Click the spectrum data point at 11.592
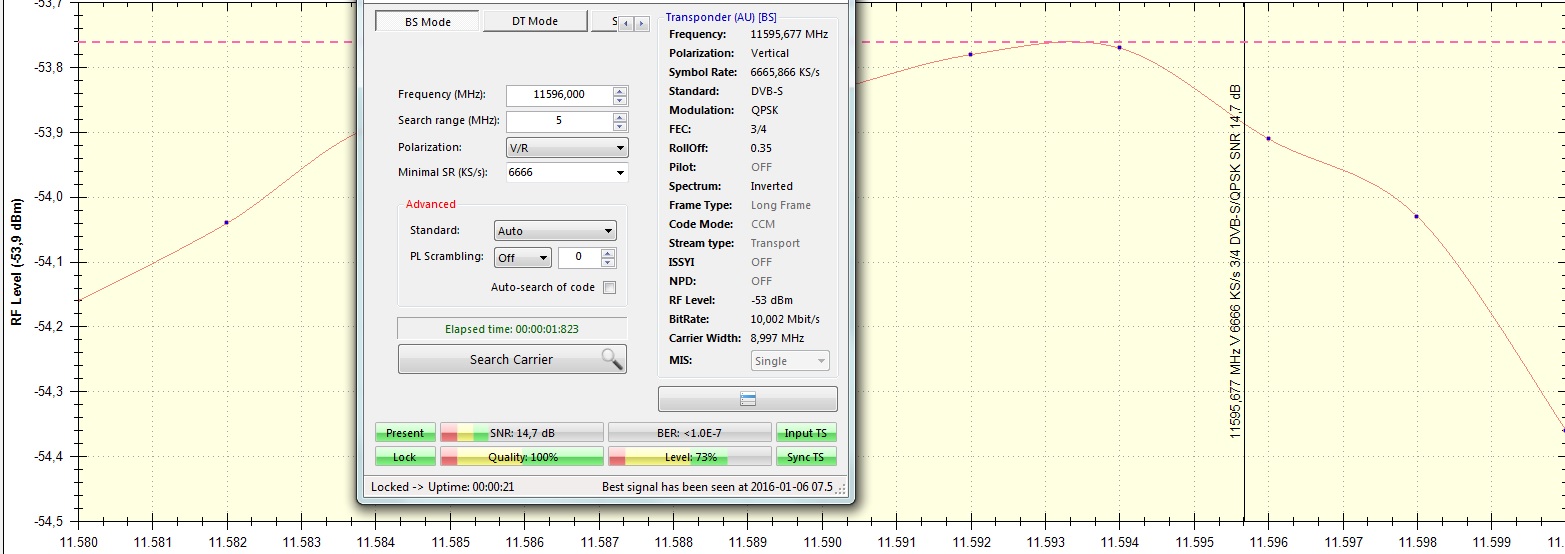Image resolution: width=1565 pixels, height=554 pixels. 971,54
